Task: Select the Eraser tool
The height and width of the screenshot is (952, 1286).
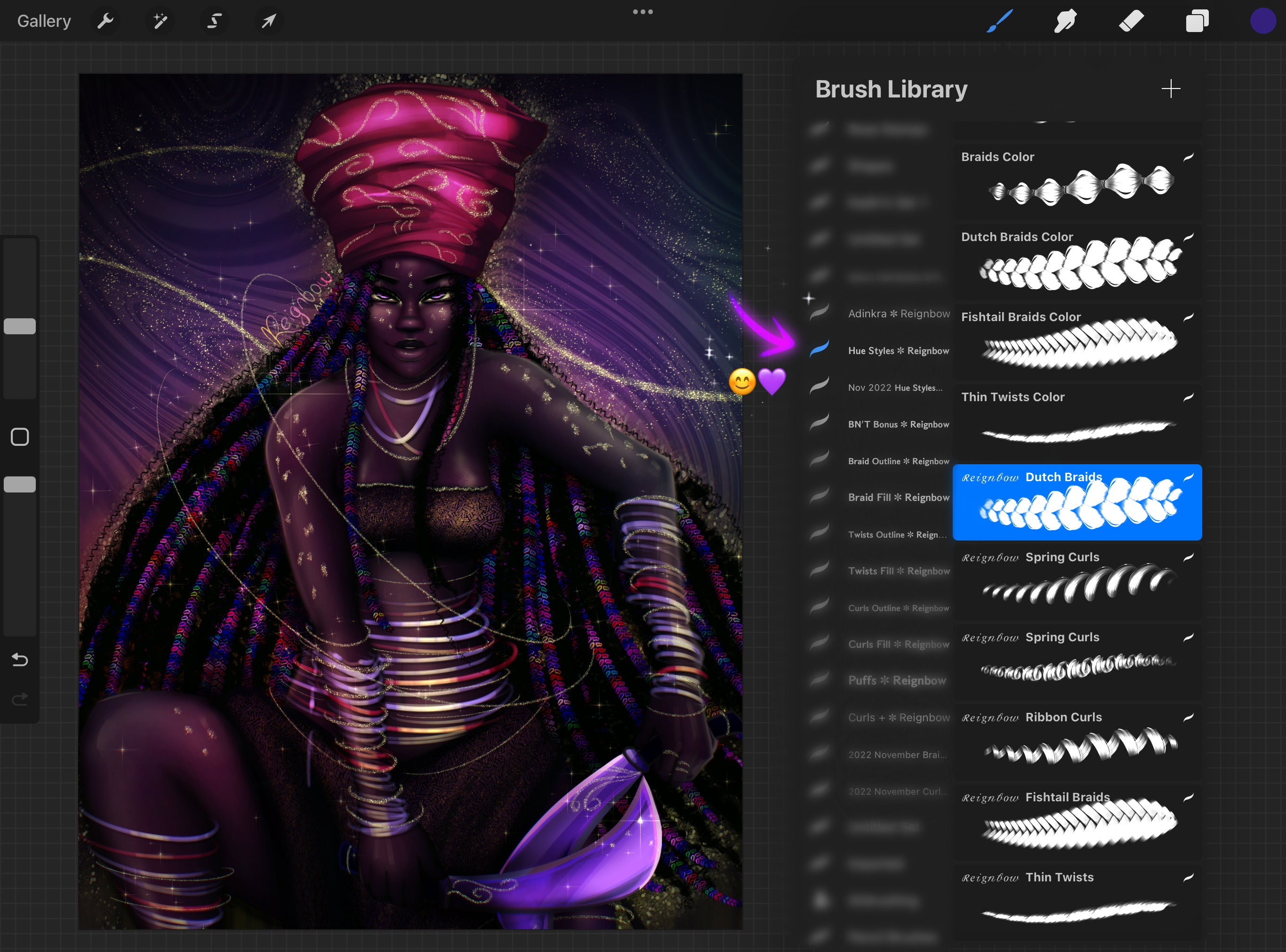Action: pyautogui.click(x=1131, y=21)
